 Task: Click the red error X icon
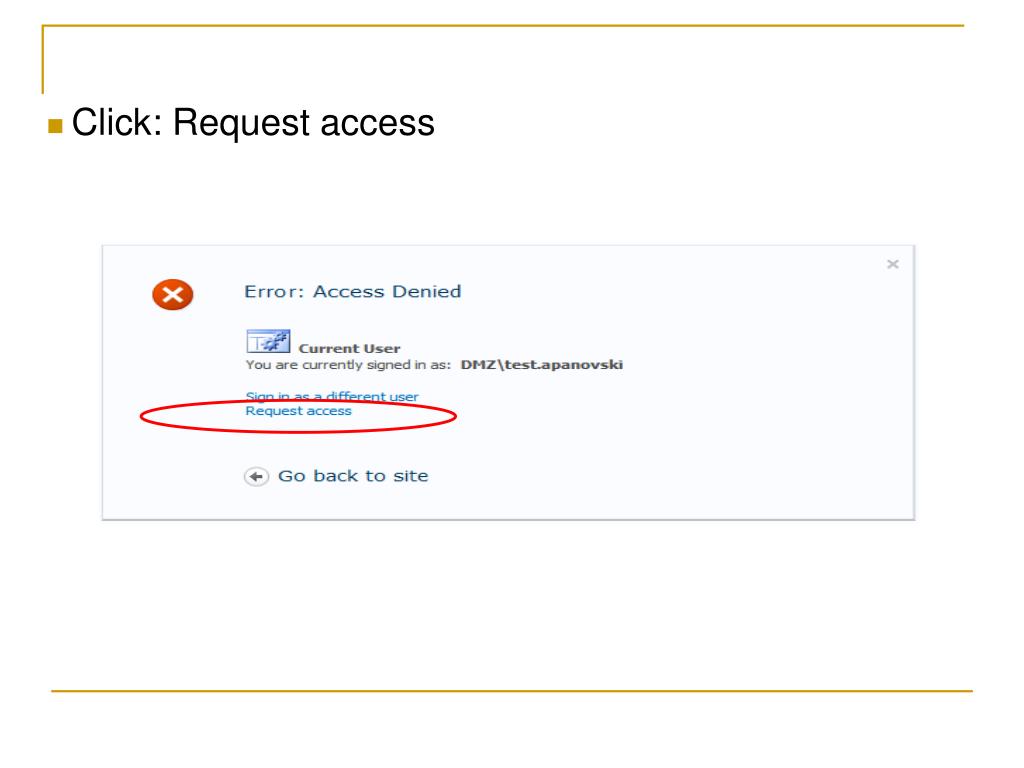[x=172, y=295]
